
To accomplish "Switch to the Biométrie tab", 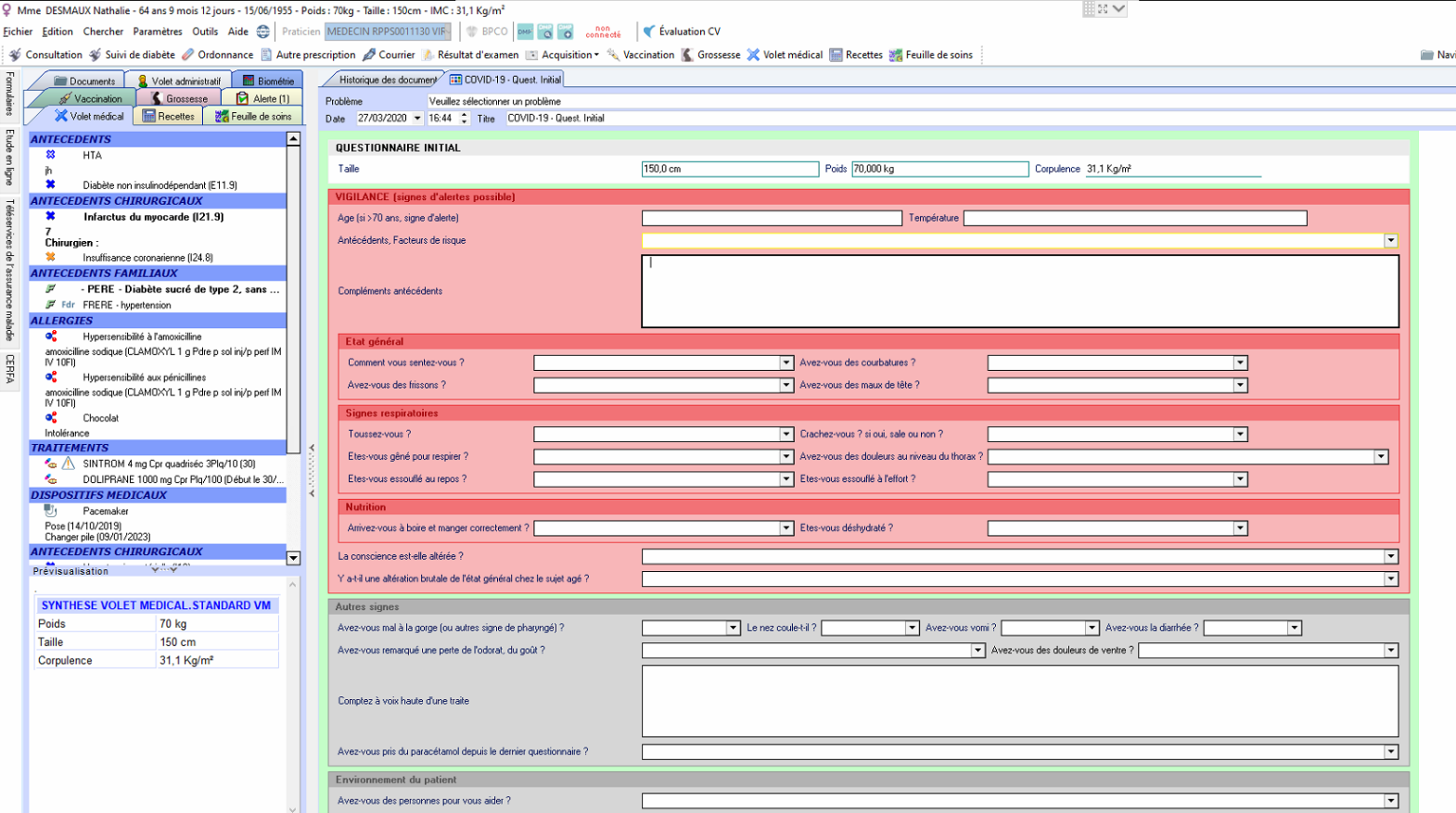I will pos(268,81).
